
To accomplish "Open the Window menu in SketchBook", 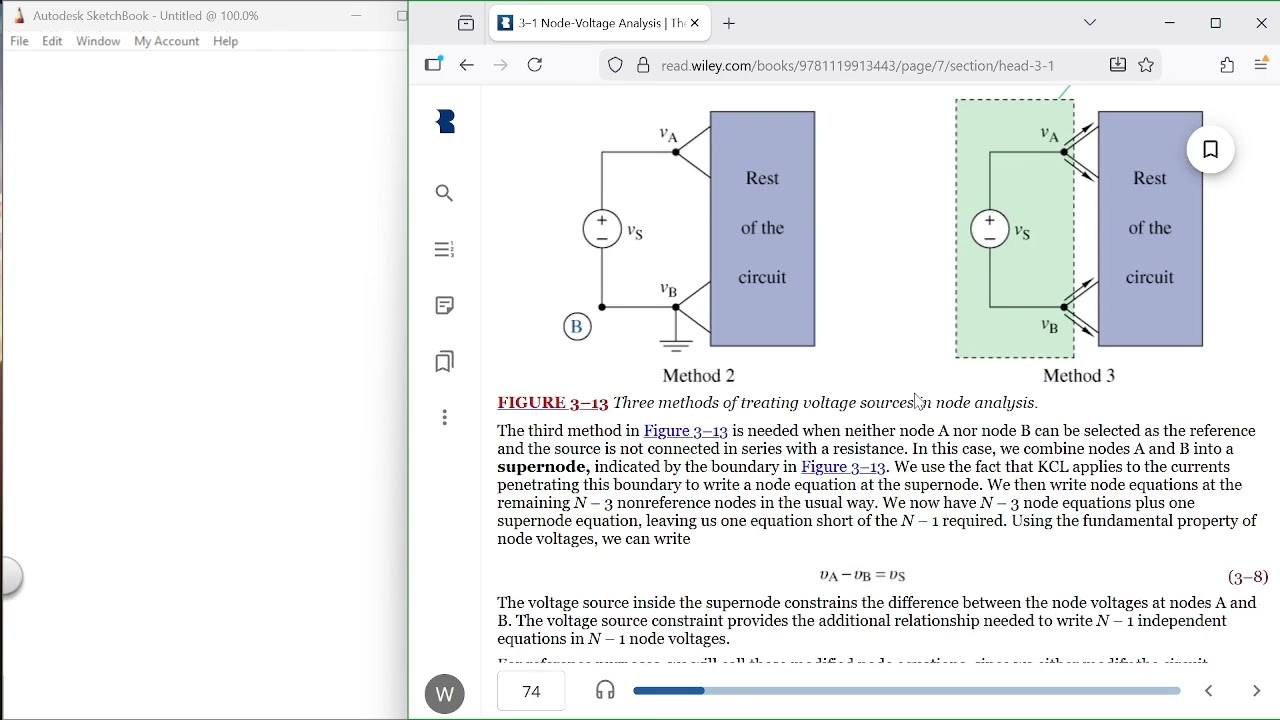I will tap(98, 41).
